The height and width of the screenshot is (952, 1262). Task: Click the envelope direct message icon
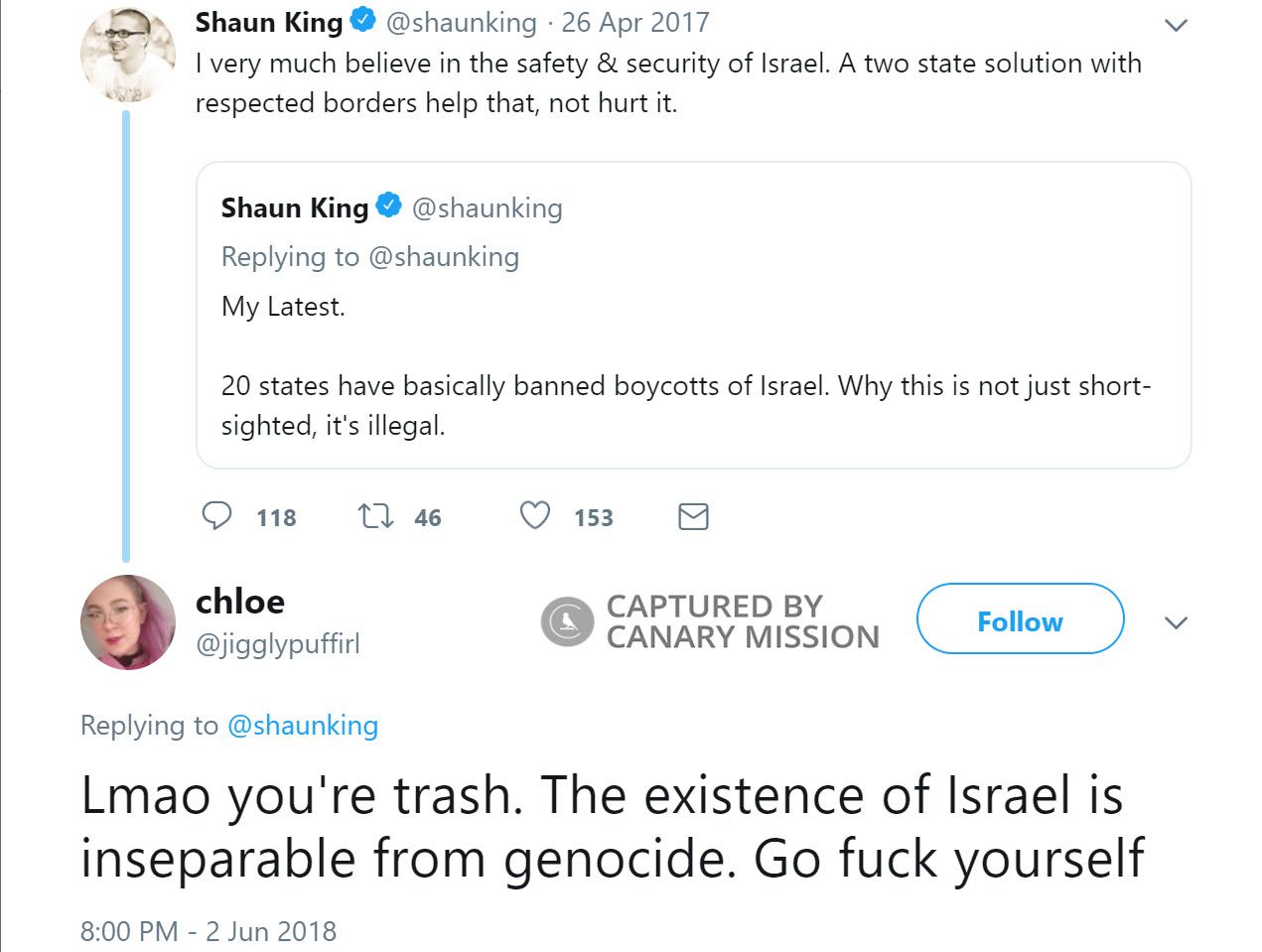coord(693,516)
